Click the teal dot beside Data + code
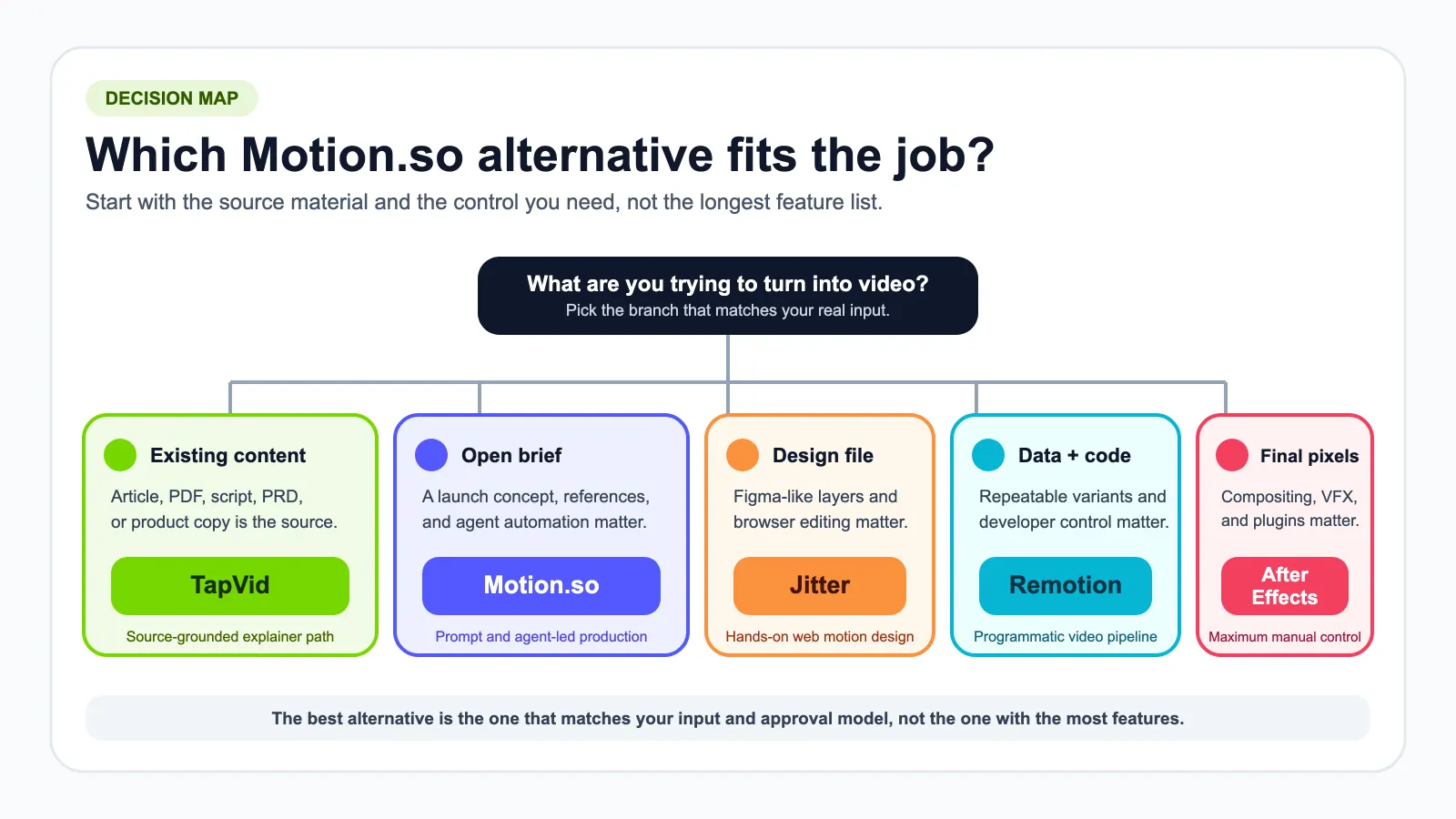The width and height of the screenshot is (1456, 819). pyautogui.click(x=988, y=455)
